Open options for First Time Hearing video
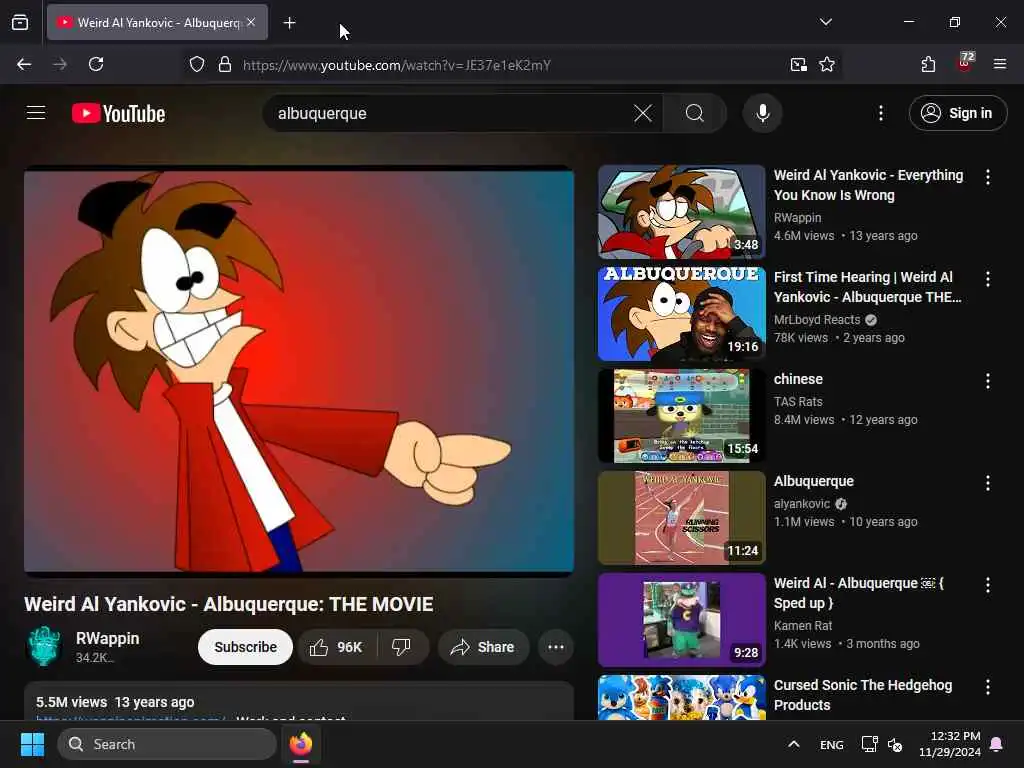Screen dimensions: 1024x768 [x=987, y=279]
